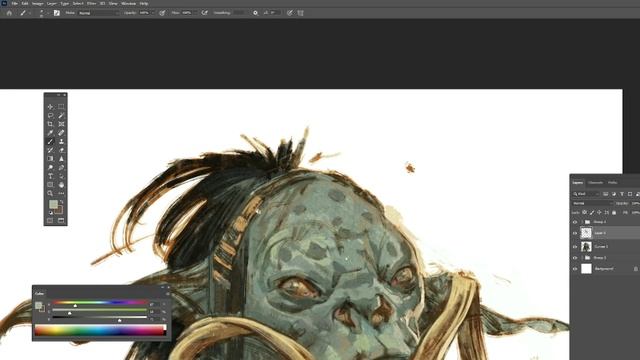Hide the Background layer via its eye icon
Image resolution: width=640 pixels, height=360 pixels.
tap(575, 269)
